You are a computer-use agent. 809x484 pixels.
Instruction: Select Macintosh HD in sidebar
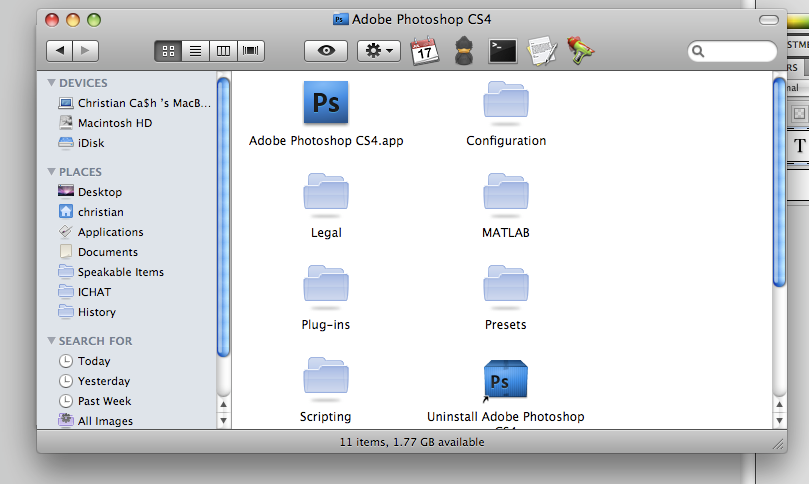[x=105, y=123]
